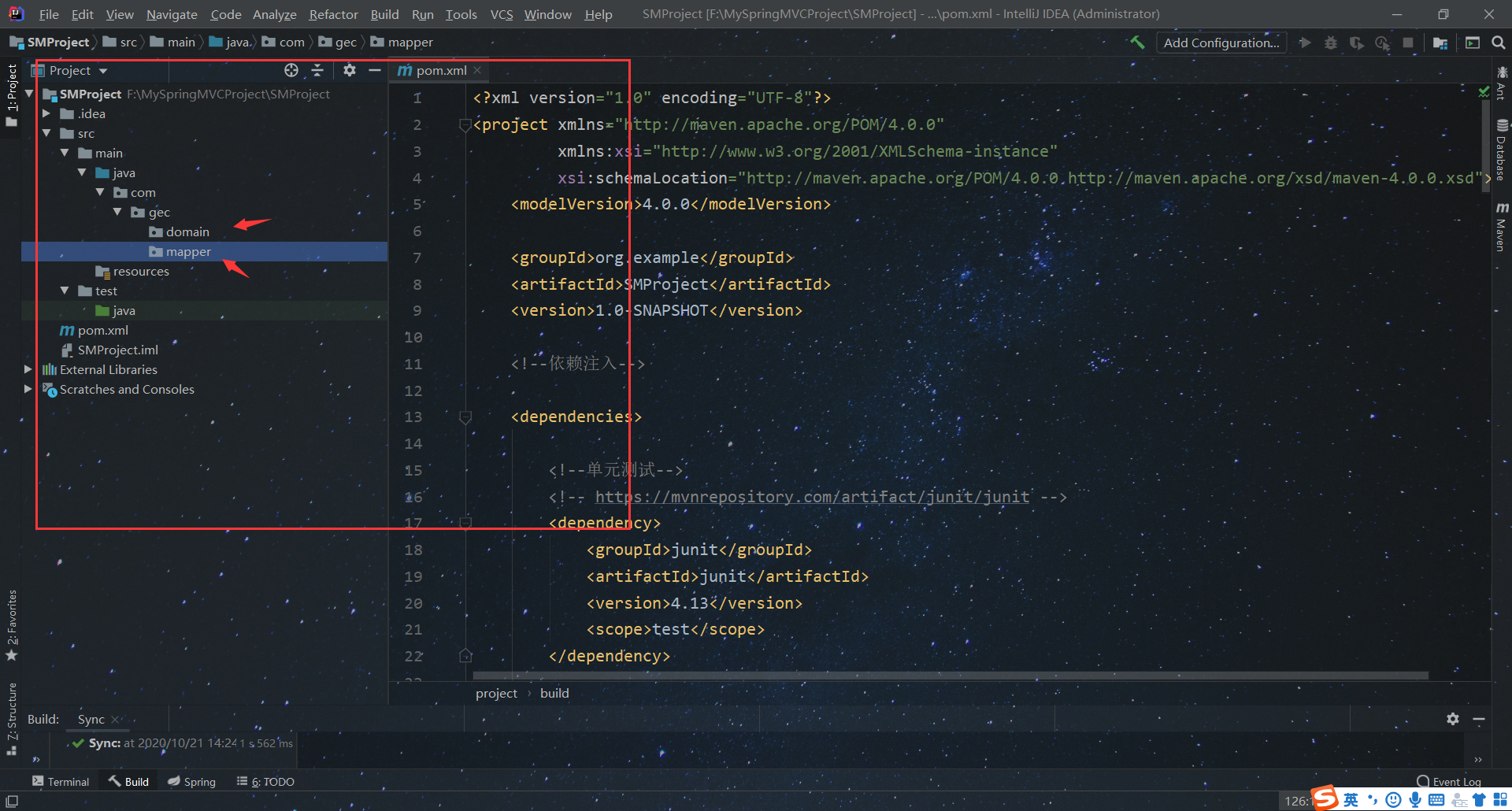The width and height of the screenshot is (1512, 811).
Task: Toggle the 7: Structure side tool window
Action: [11, 719]
